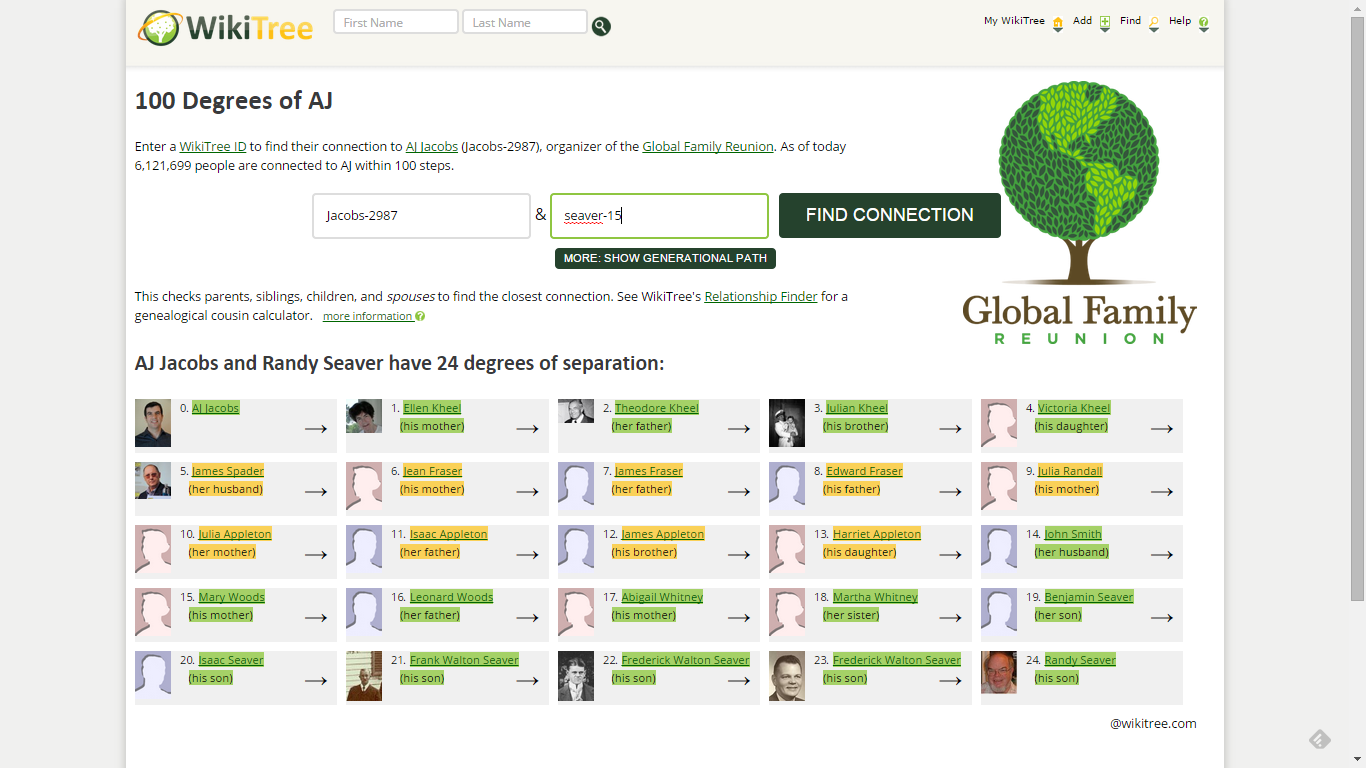The width and height of the screenshot is (1366, 768).
Task: Open Julia Randall's profile link
Action: [x=1070, y=471]
